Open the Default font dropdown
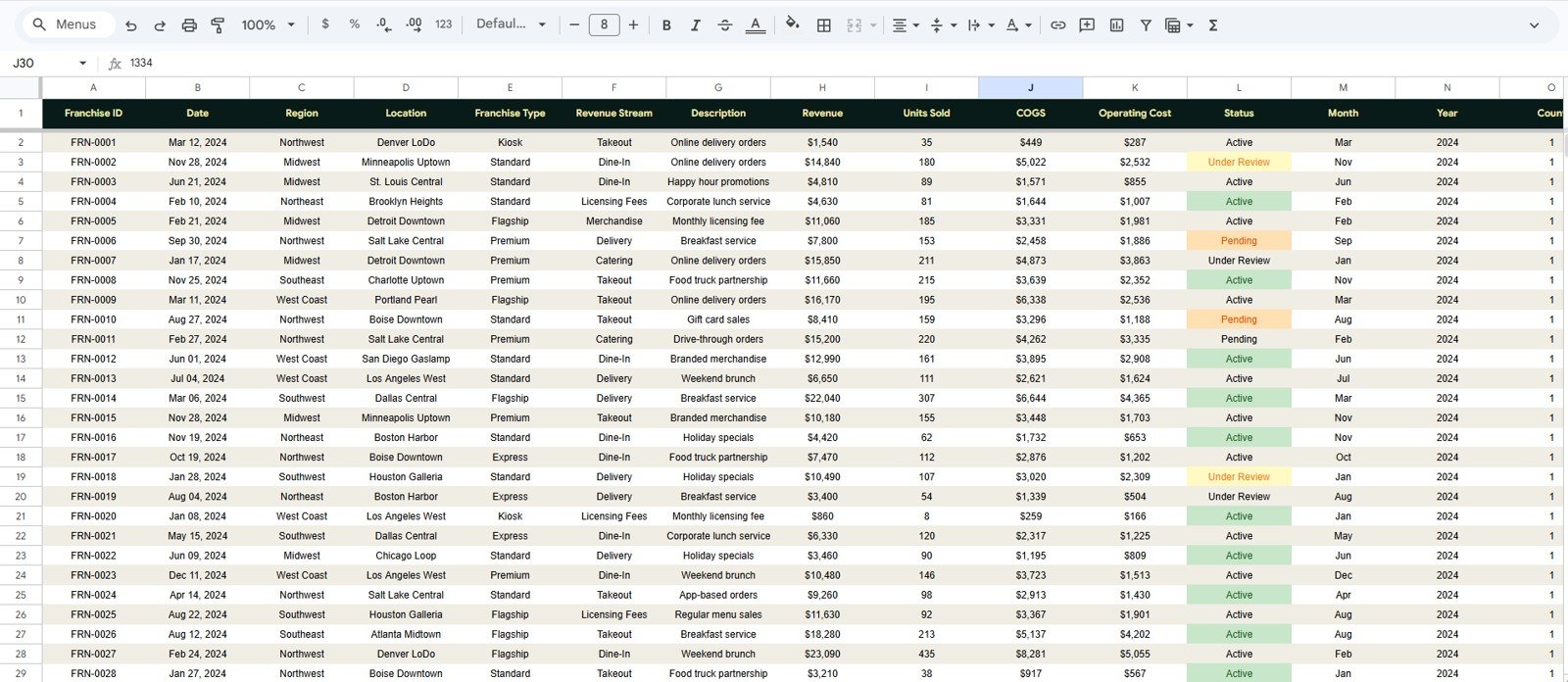1568x682 pixels. (x=511, y=24)
